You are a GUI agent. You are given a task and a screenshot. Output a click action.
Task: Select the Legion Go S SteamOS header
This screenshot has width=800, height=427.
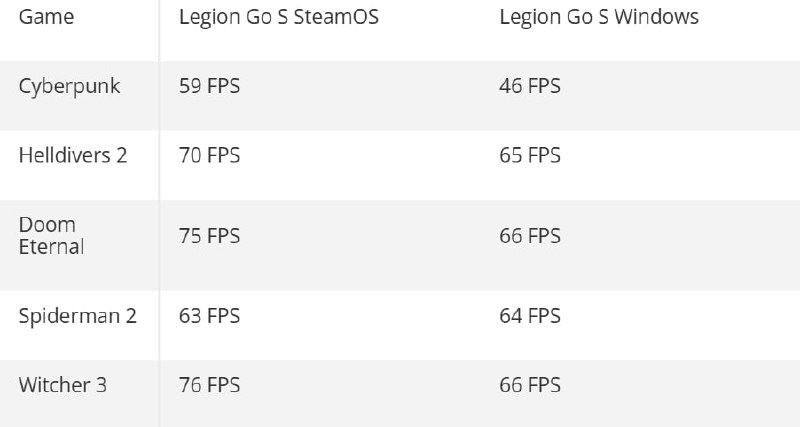279,17
